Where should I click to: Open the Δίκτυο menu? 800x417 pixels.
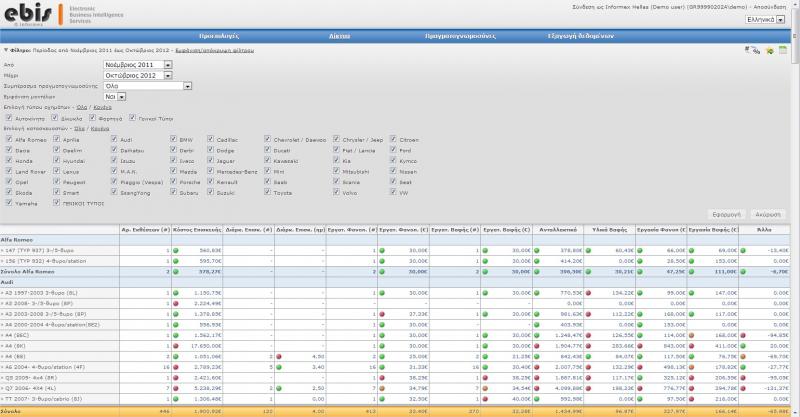coord(339,36)
